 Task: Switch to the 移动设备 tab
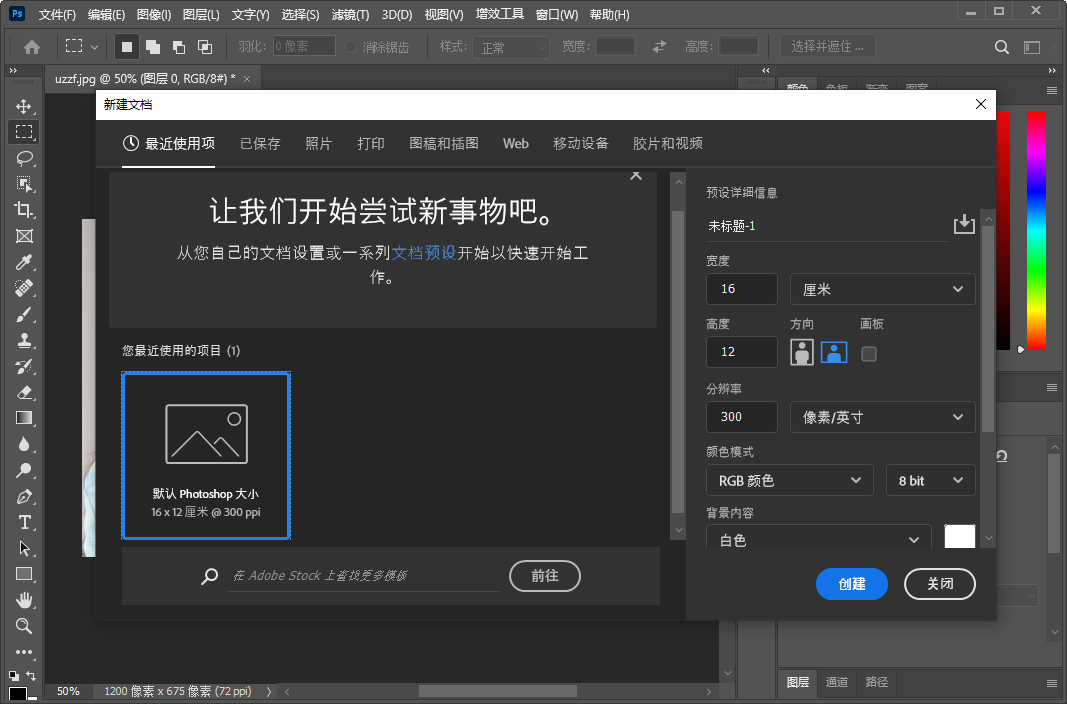click(580, 144)
